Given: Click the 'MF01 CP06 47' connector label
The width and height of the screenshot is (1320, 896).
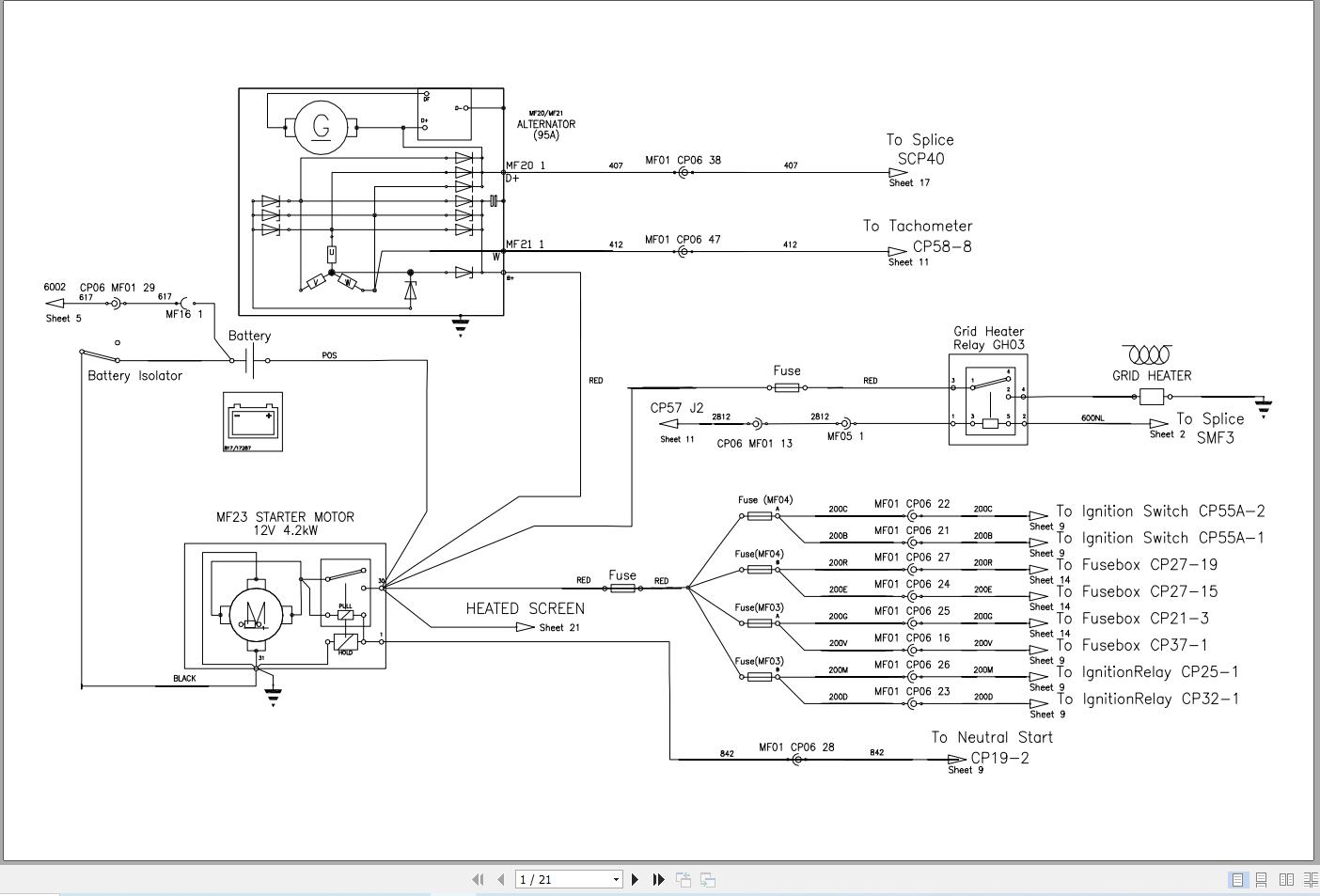Looking at the screenshot, I should pos(683,240).
